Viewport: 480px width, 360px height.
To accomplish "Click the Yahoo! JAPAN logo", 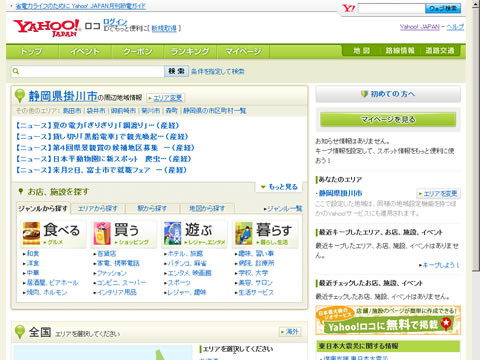I will tap(47, 28).
